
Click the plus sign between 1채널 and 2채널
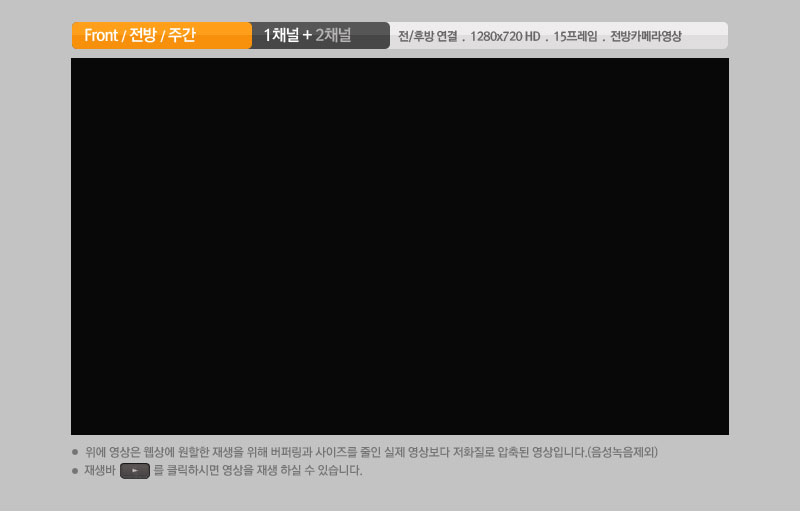[x=307, y=36]
